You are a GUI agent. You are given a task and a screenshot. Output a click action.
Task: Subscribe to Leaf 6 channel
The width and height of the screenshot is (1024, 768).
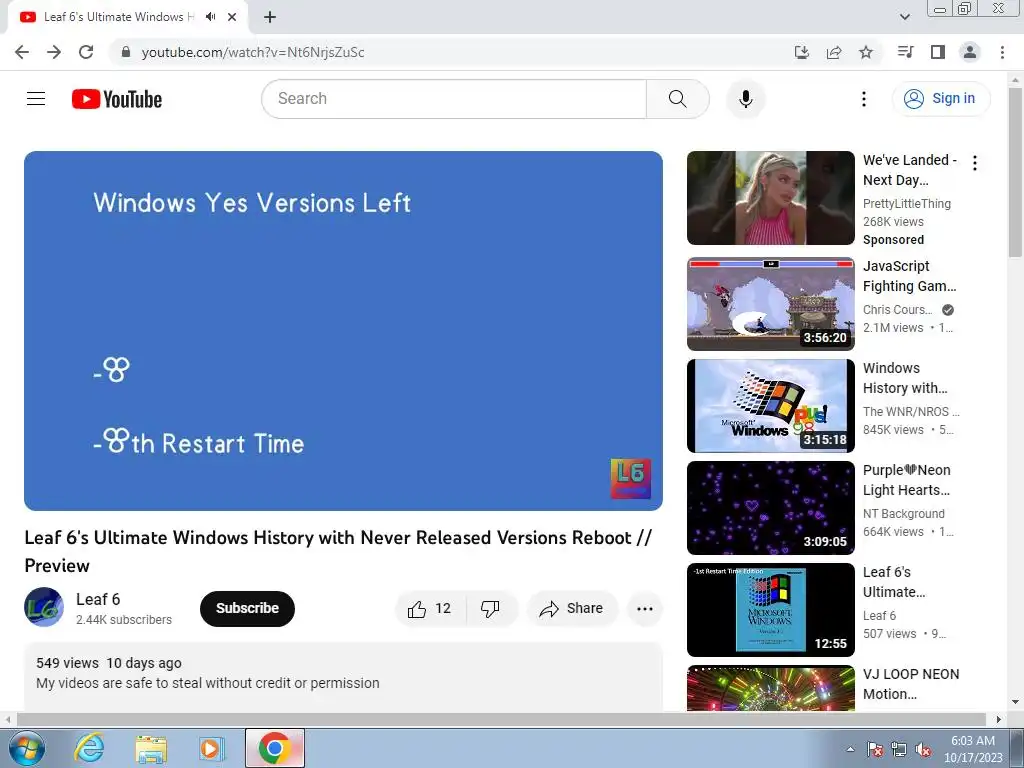pyautogui.click(x=247, y=609)
